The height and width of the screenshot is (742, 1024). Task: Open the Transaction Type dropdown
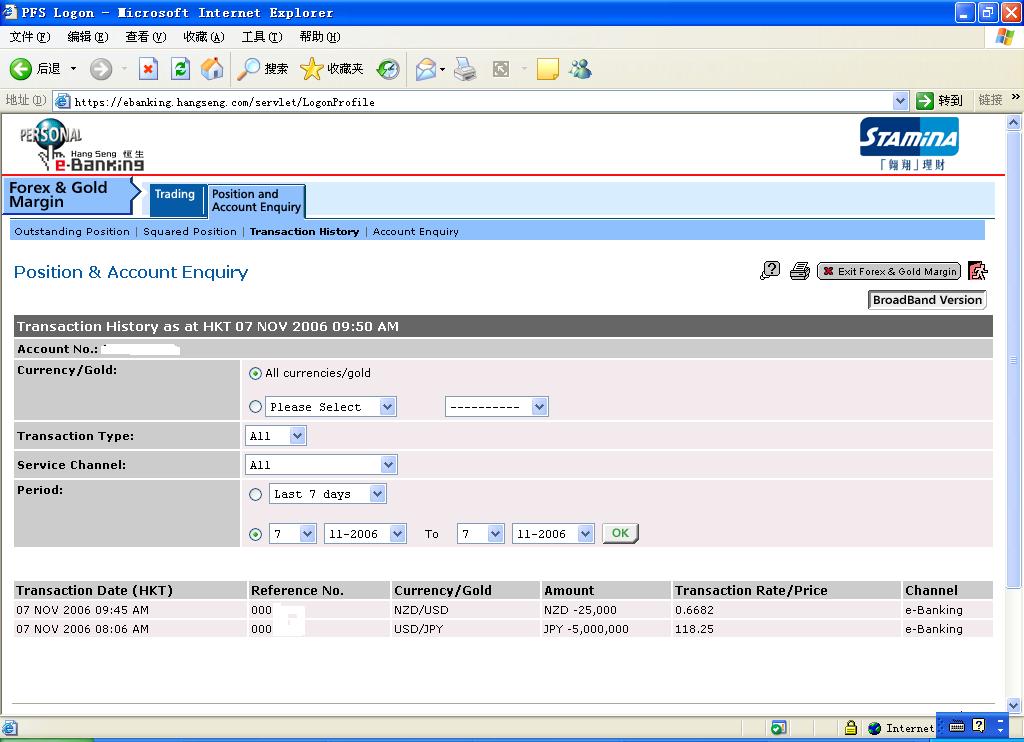tap(276, 436)
